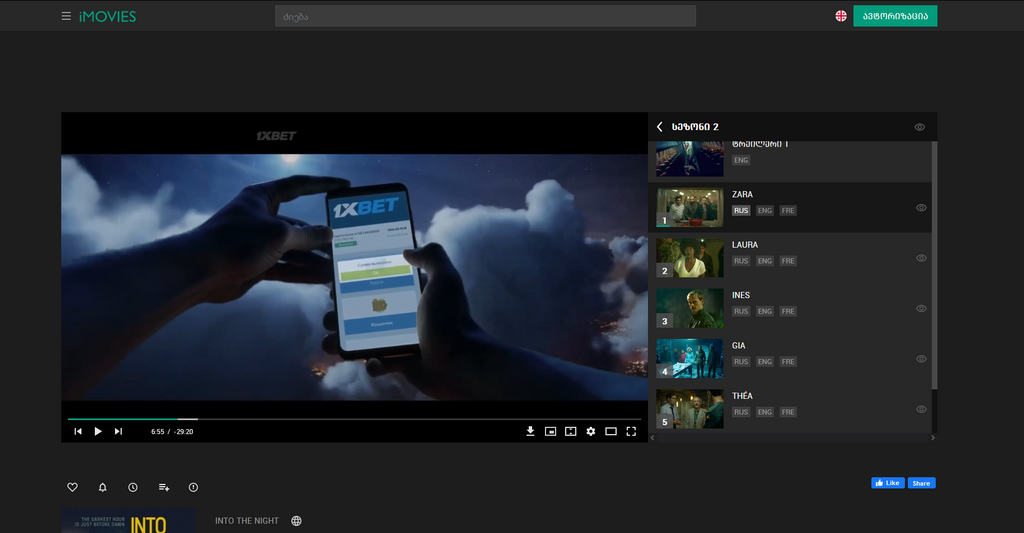Viewport: 1024px width, 533px height.
Task: Click the GIA episode title
Action: 738,345
